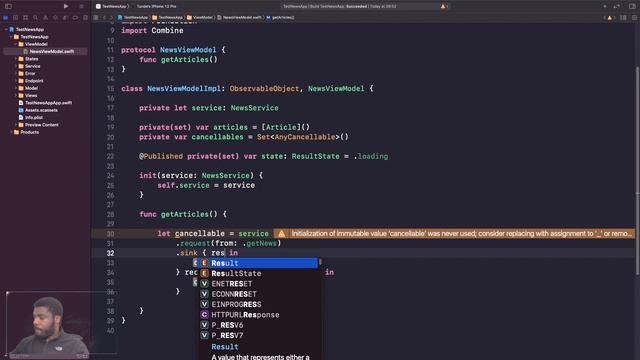640x360 pixels.
Task: Open the Issue navigator warning icon
Action: 45,18
